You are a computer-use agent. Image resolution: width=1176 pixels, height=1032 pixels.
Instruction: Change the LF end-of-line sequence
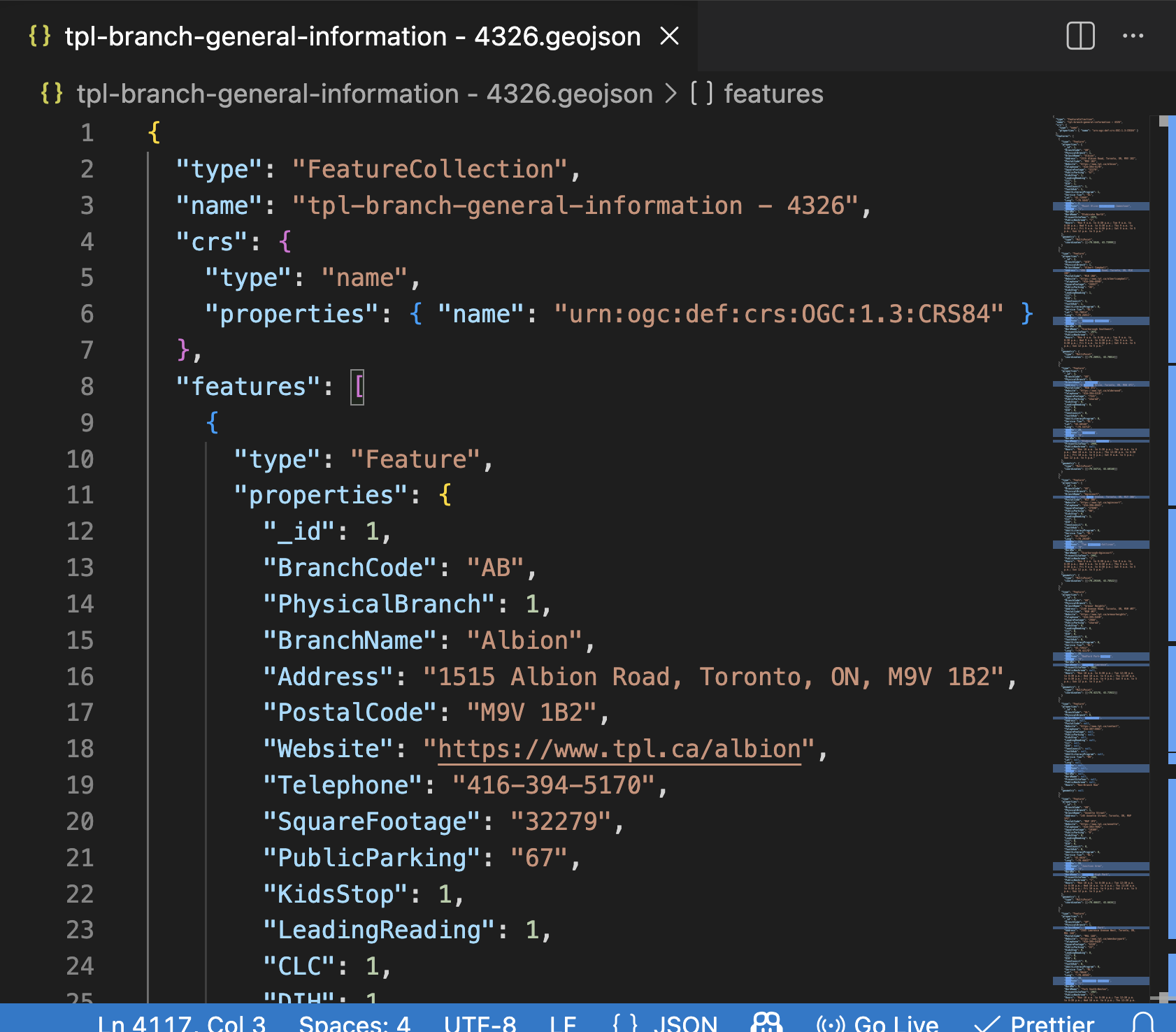[x=562, y=1023]
